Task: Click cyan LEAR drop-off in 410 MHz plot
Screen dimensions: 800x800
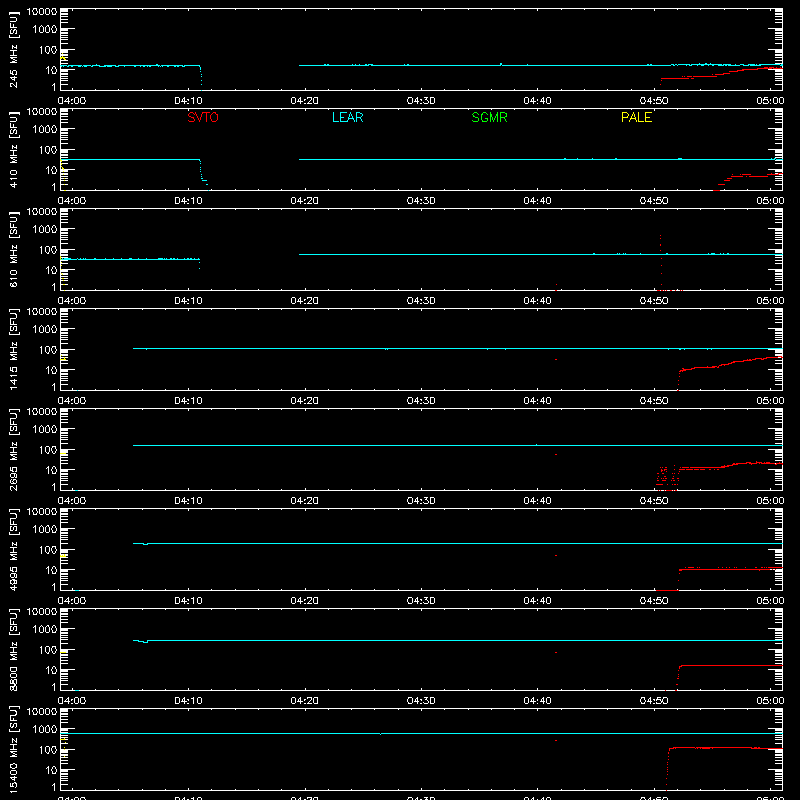Action: [x=203, y=174]
